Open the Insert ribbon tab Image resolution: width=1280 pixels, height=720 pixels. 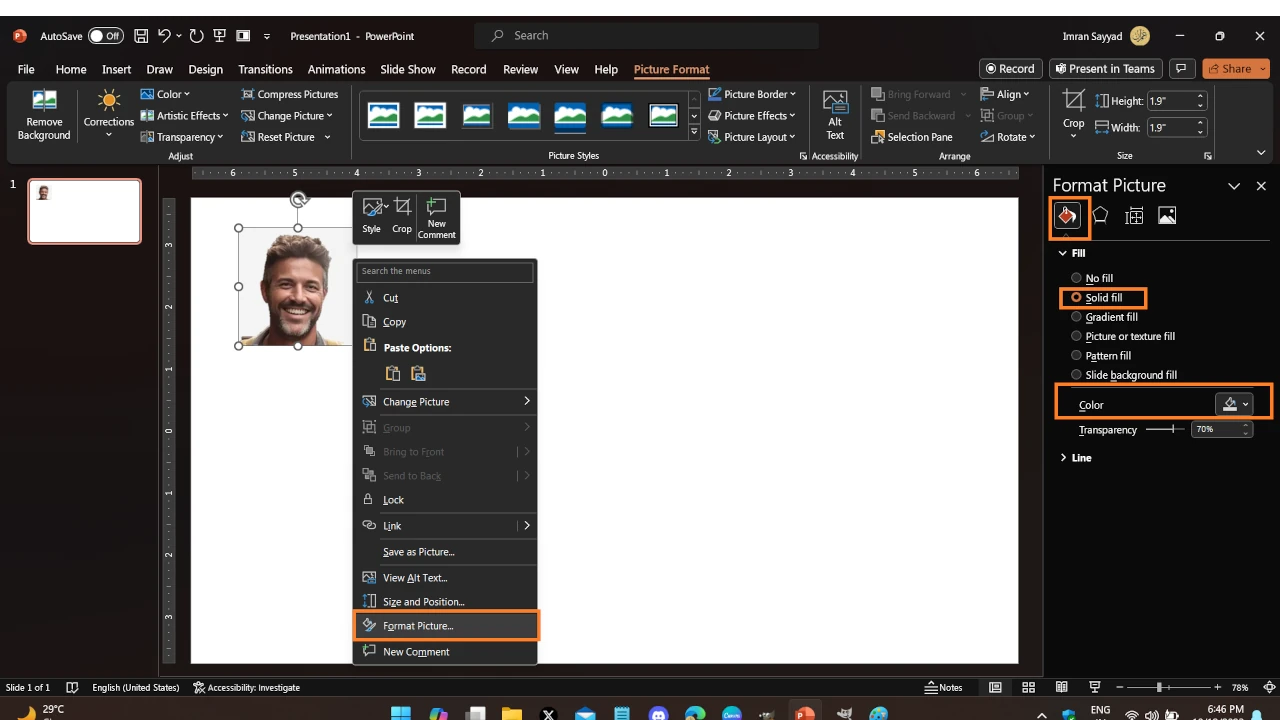coord(116,70)
